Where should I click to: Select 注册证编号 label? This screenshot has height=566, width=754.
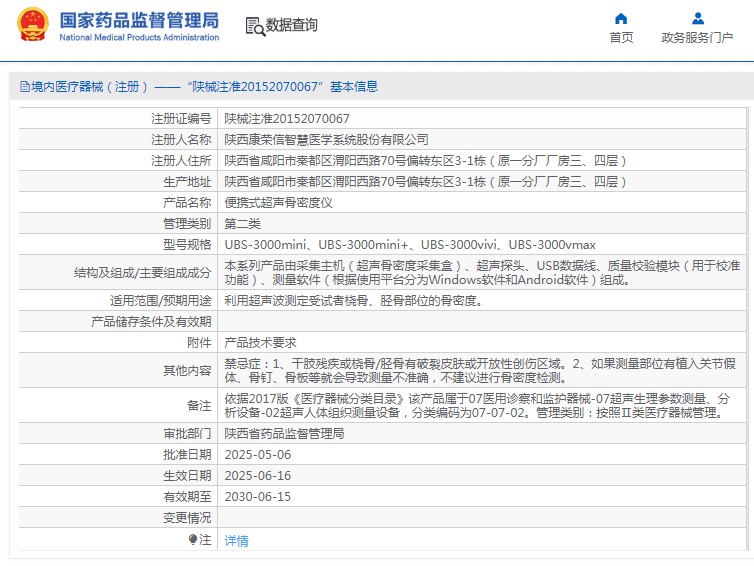(x=181, y=118)
